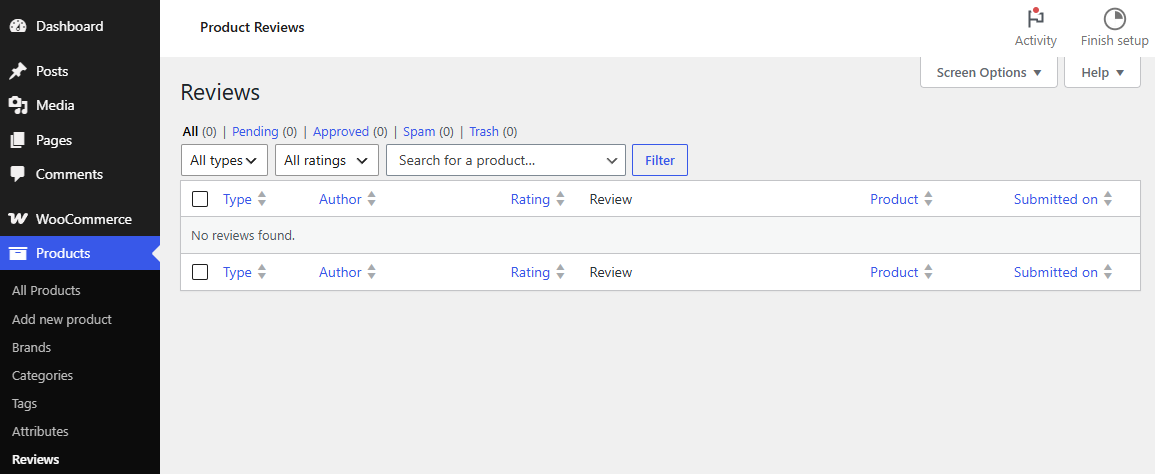This screenshot has width=1155, height=474.
Task: Click sort arrows beside footer Submitted on
Action: pos(1108,272)
